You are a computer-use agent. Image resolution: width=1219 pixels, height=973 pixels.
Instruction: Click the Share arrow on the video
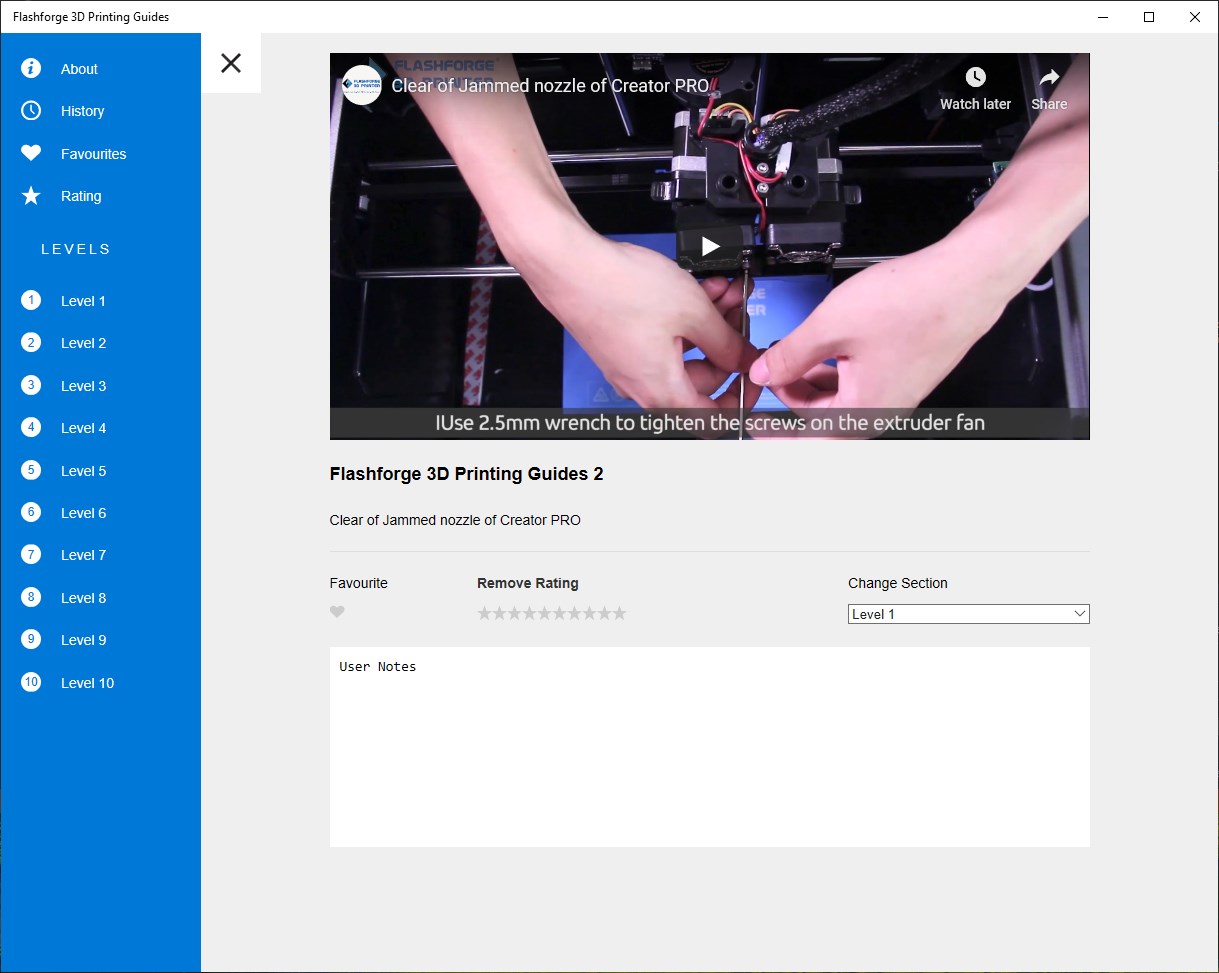click(1049, 77)
